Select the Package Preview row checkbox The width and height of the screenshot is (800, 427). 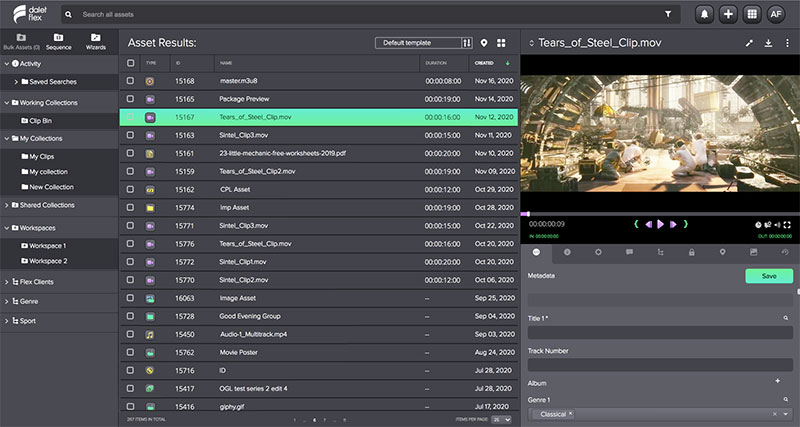click(x=130, y=99)
